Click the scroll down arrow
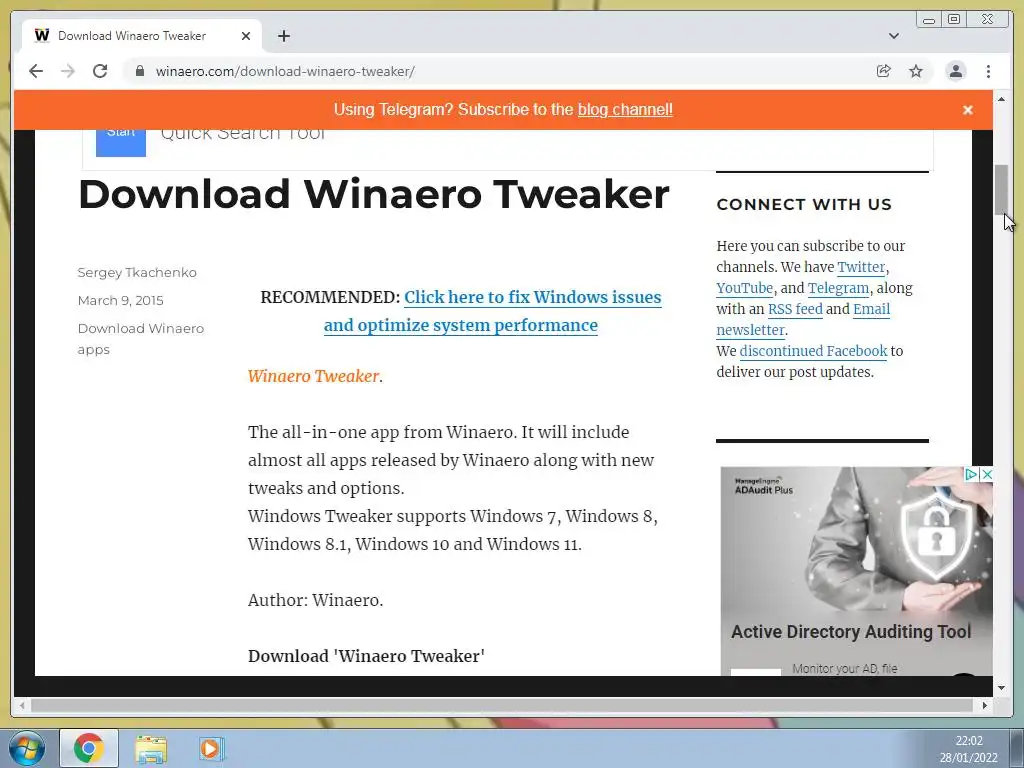The height and width of the screenshot is (768, 1024). [x=1001, y=687]
